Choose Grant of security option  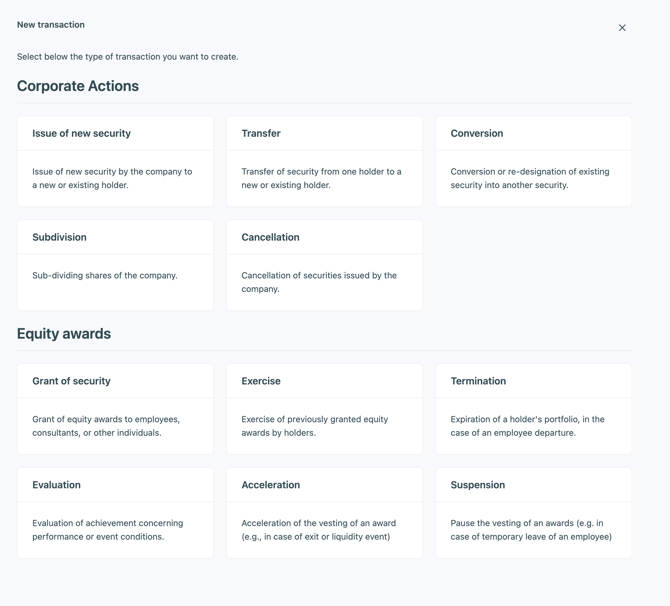tap(115, 408)
